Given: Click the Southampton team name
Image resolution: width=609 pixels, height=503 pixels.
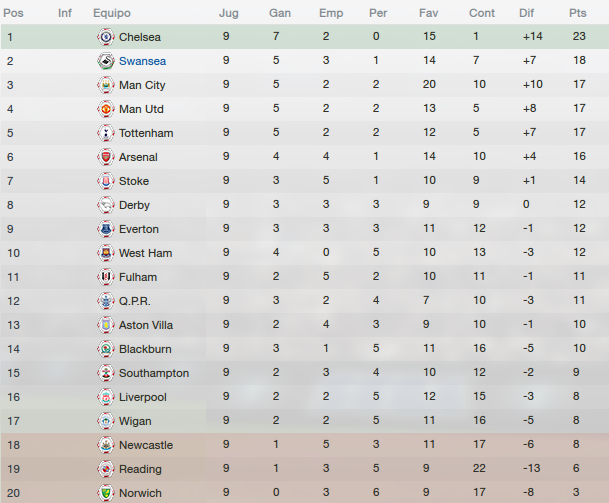Looking at the screenshot, I should (x=154, y=373).
